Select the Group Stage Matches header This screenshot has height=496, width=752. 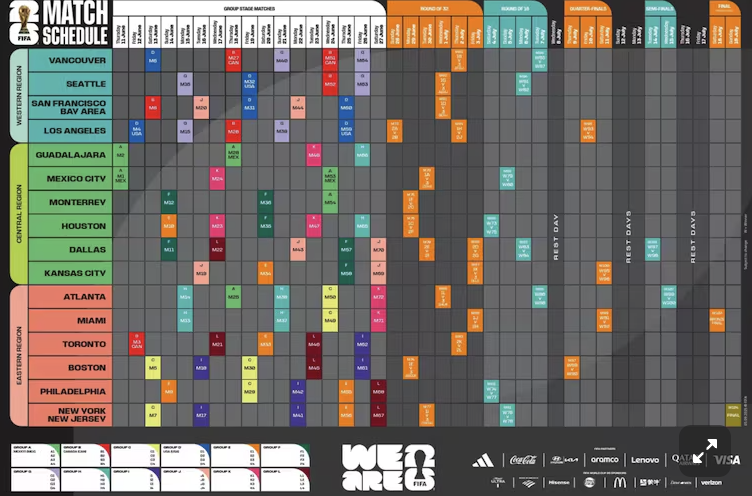pyautogui.click(x=248, y=8)
